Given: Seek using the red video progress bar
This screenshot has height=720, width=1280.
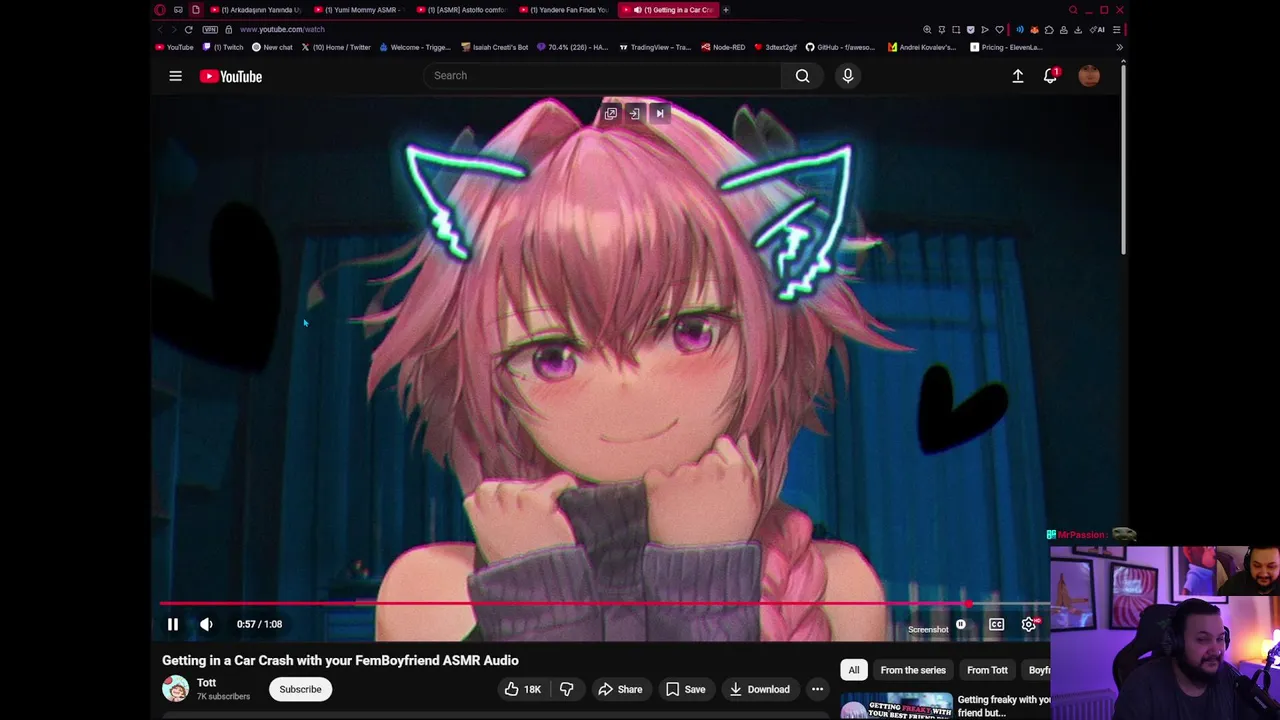Looking at the screenshot, I should pyautogui.click(x=604, y=603).
